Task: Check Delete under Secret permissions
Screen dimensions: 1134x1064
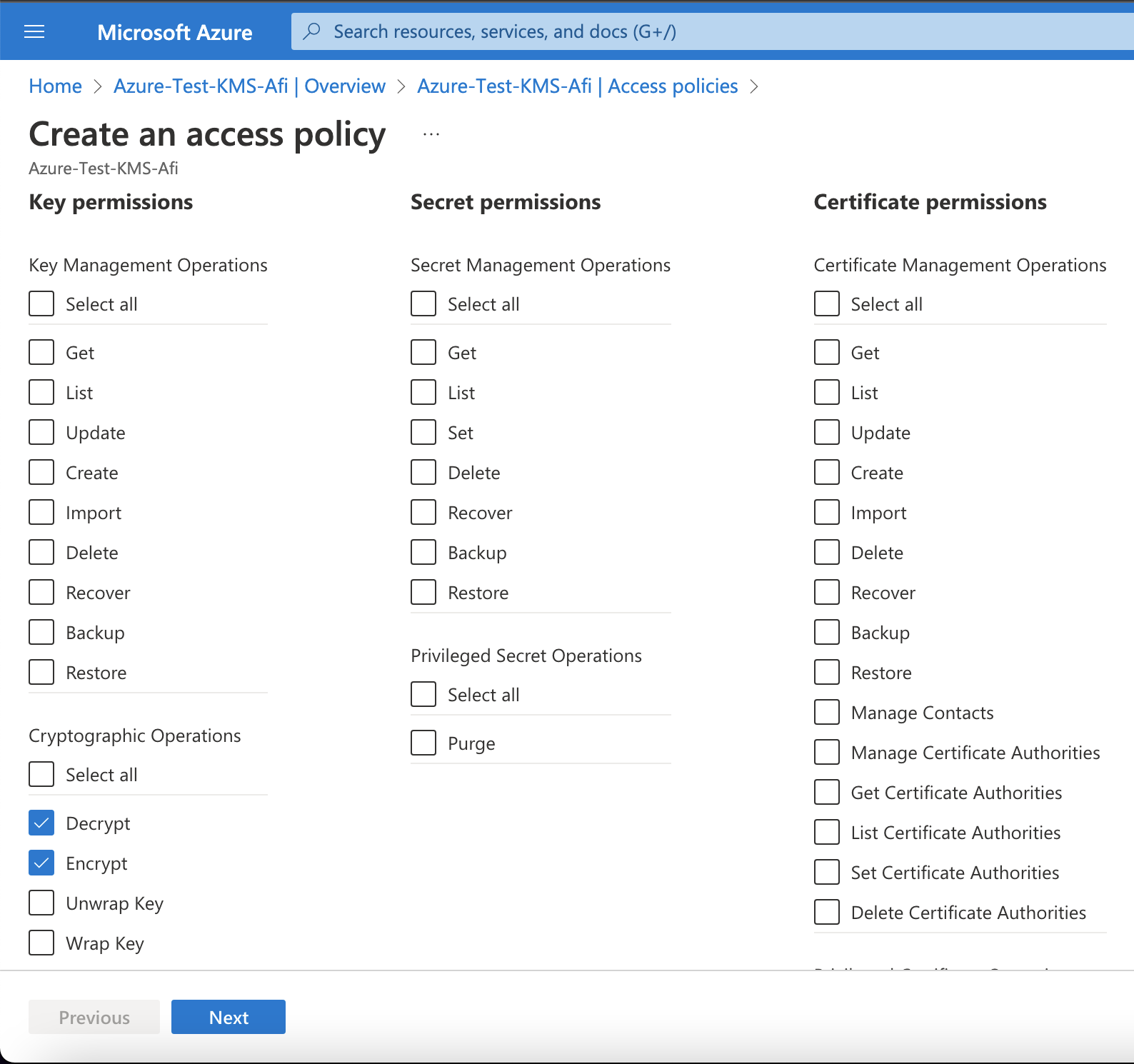Action: point(423,472)
